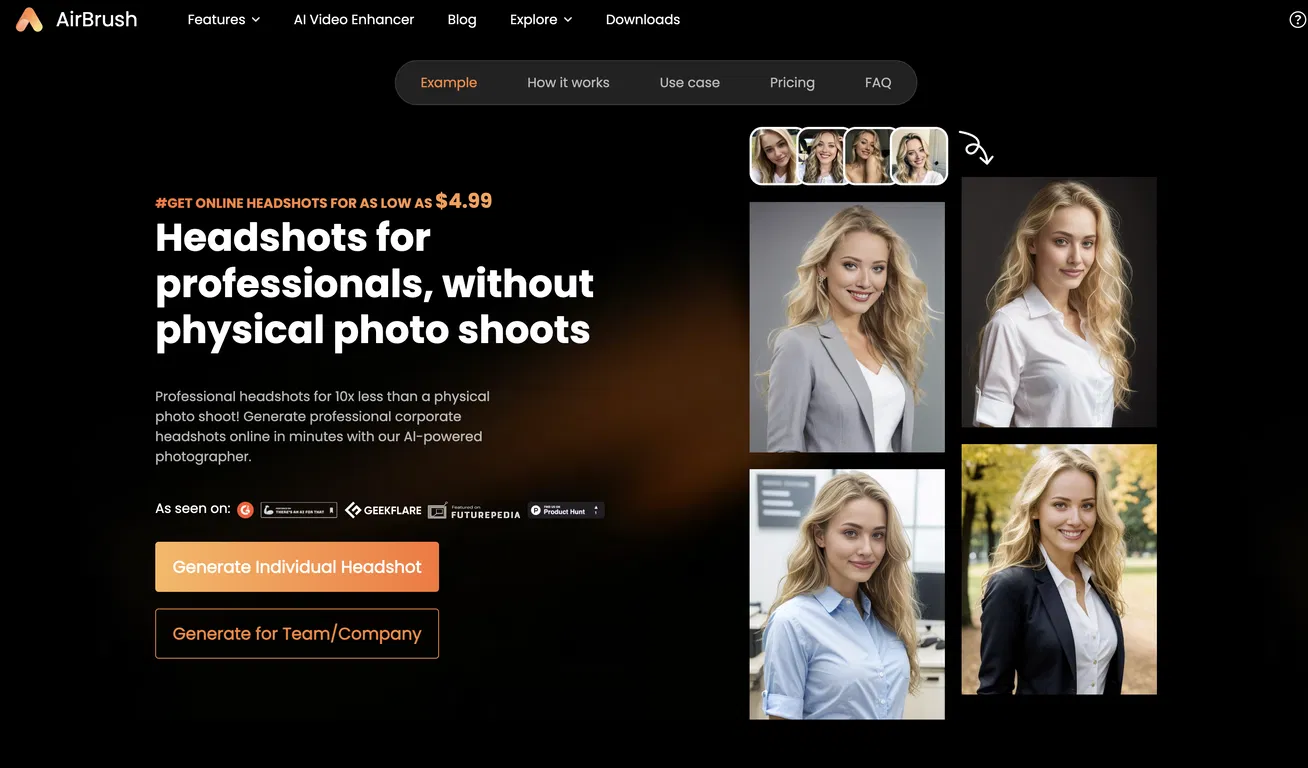Select the first selfie input thumbnail
This screenshot has width=1308, height=768.
(776, 156)
